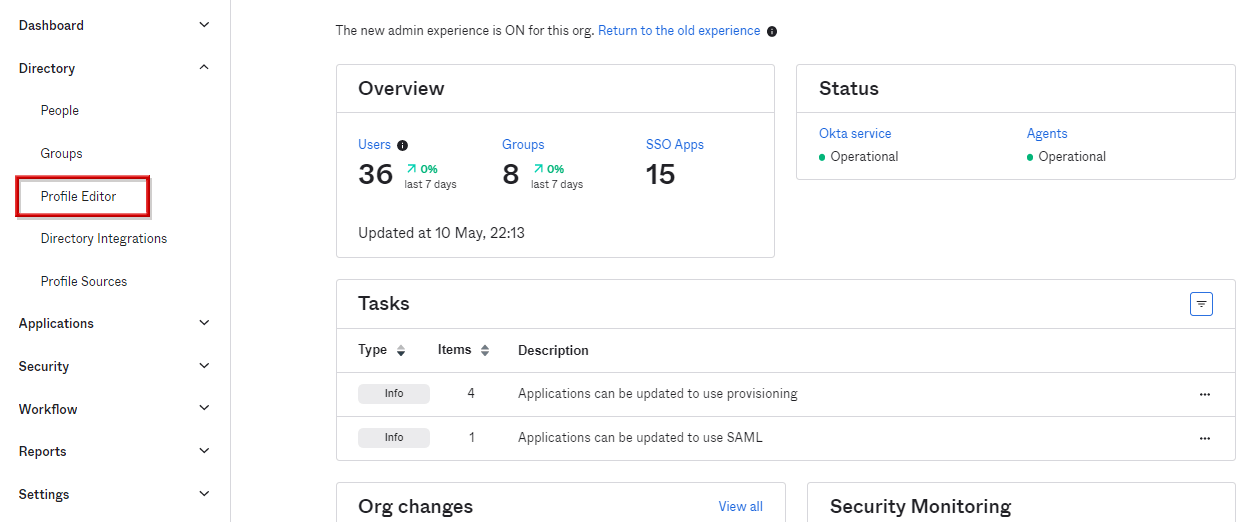Click View all in Org changes
This screenshot has height=522, width=1240.
pos(740,507)
